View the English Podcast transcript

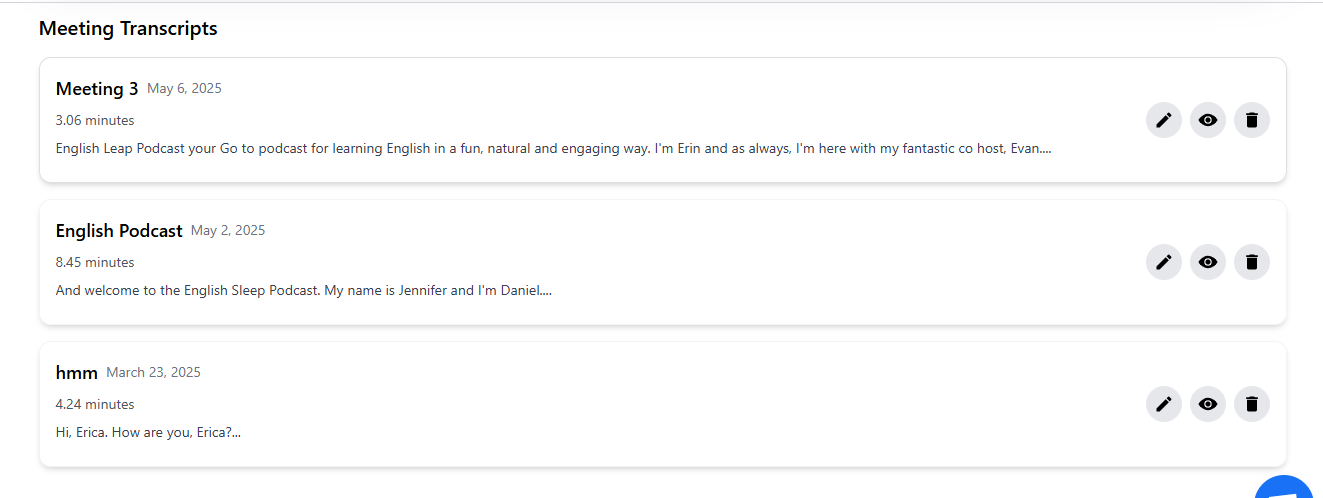1207,262
